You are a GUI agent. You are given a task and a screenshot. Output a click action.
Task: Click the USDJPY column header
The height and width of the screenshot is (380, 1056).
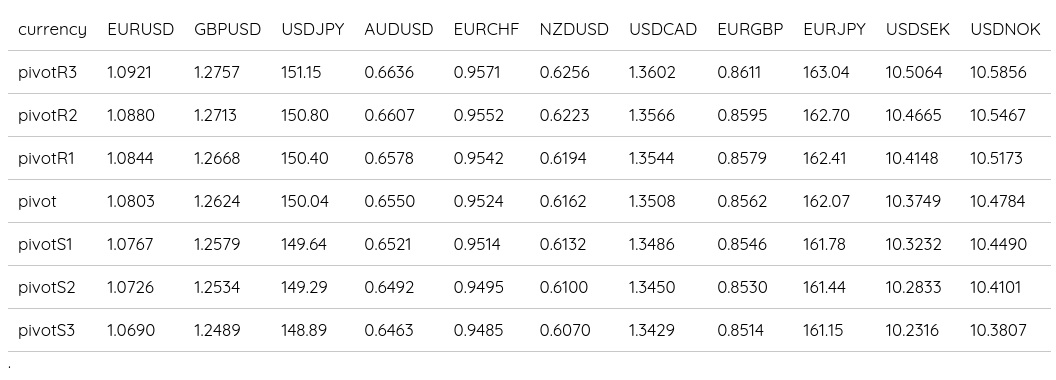[x=313, y=30]
